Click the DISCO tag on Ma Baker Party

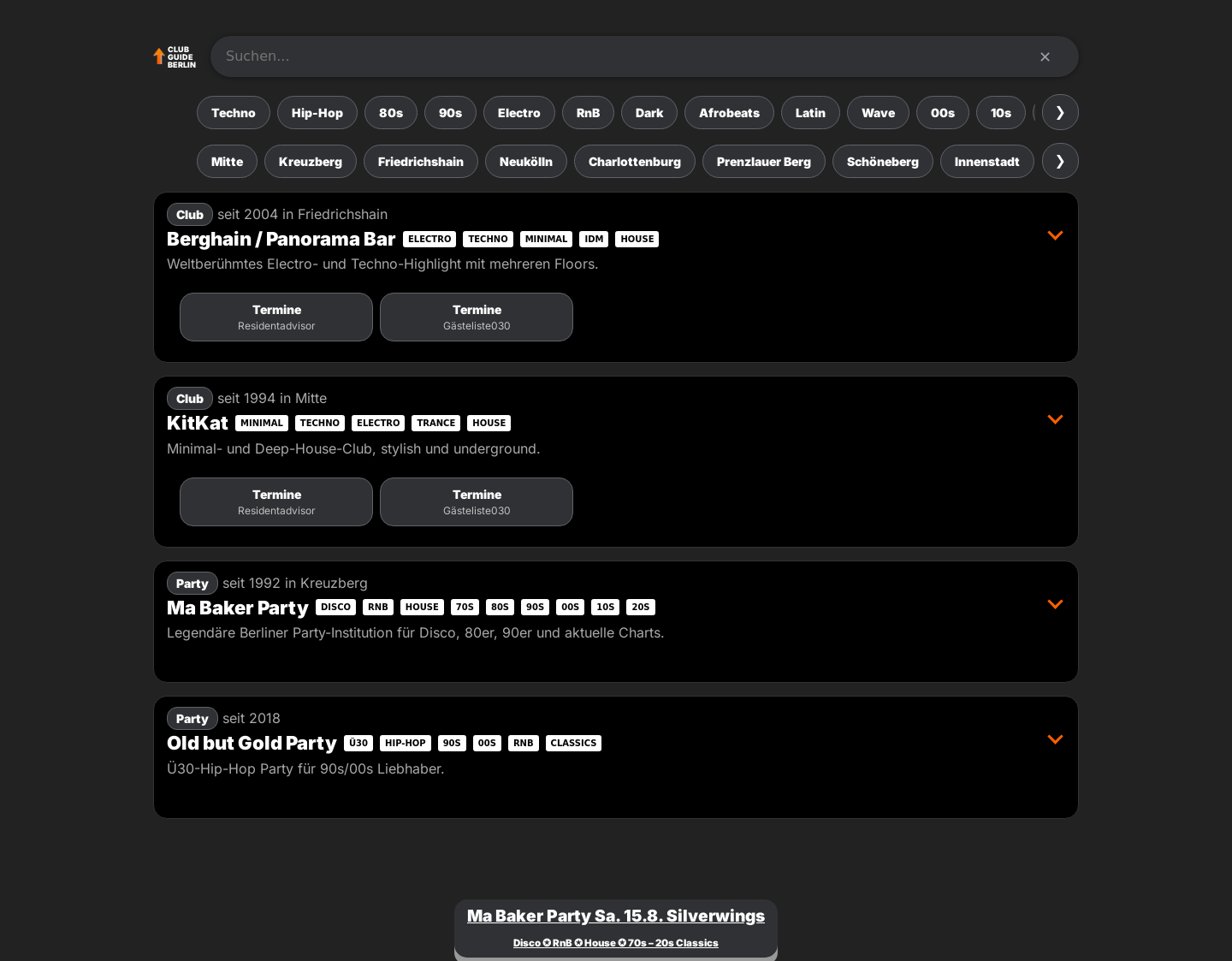[x=336, y=607]
